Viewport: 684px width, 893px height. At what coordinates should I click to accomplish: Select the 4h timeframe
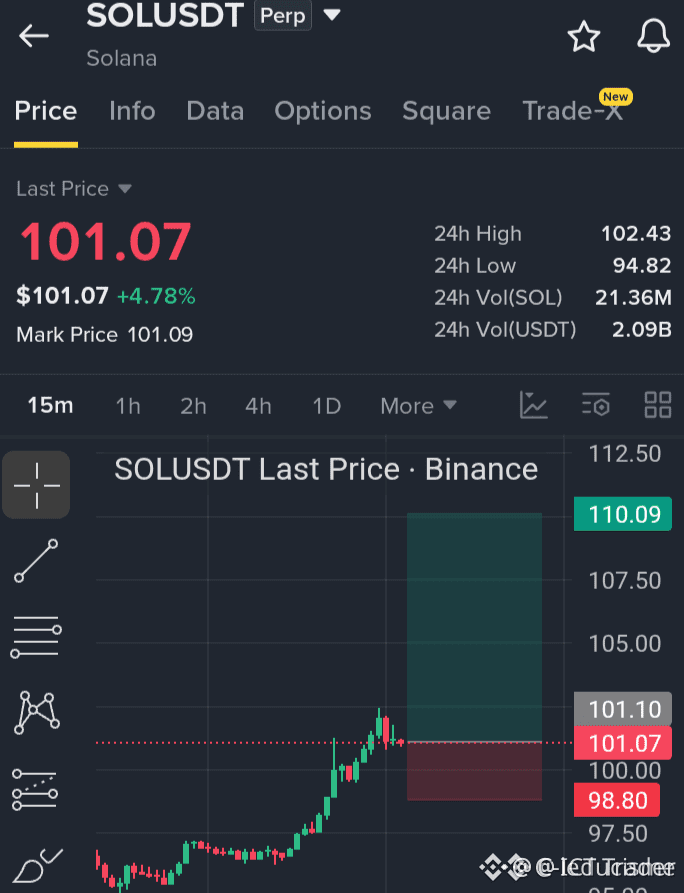[258, 406]
